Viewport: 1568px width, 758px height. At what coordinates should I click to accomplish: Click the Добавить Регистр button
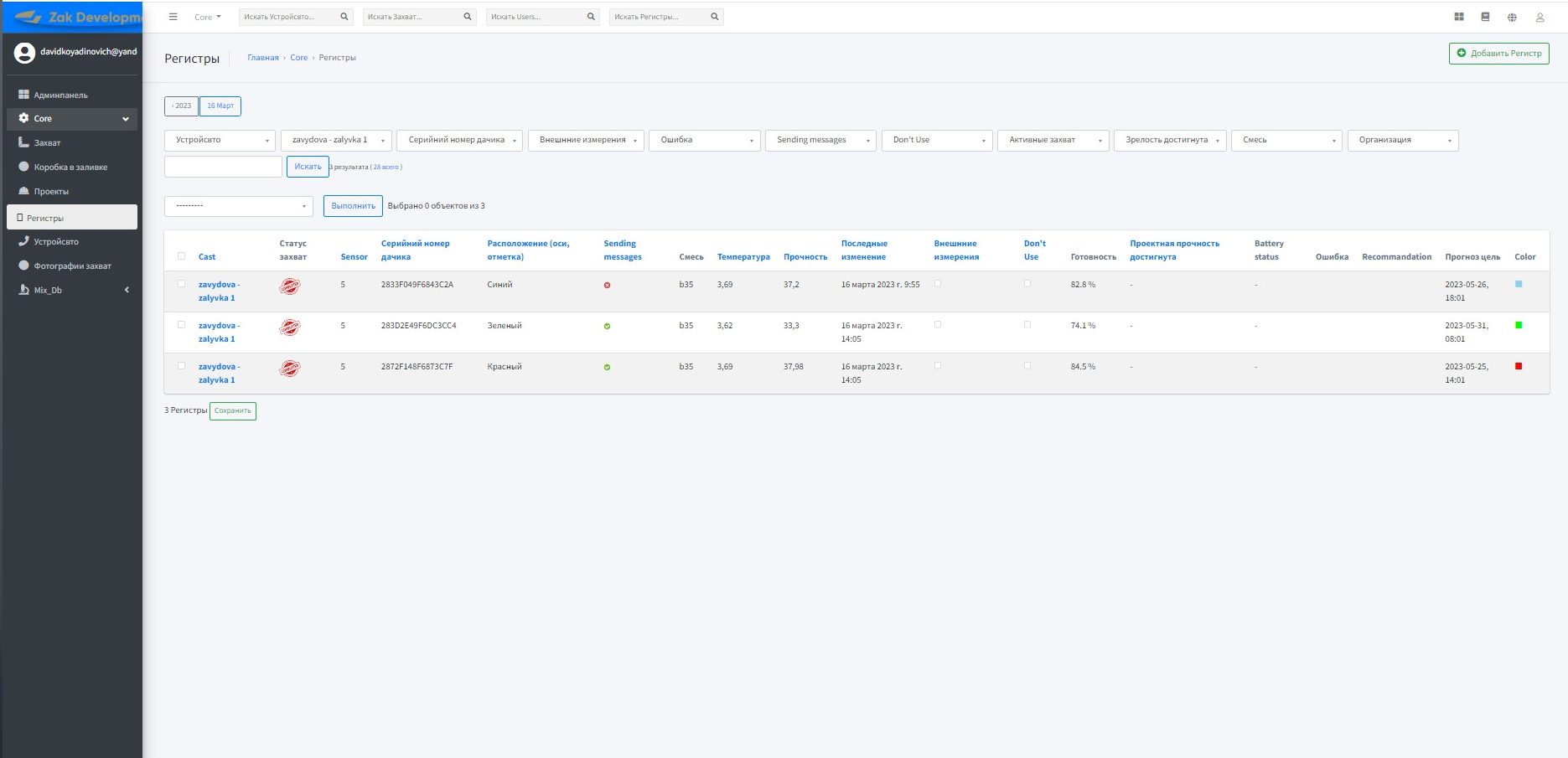click(x=1498, y=54)
